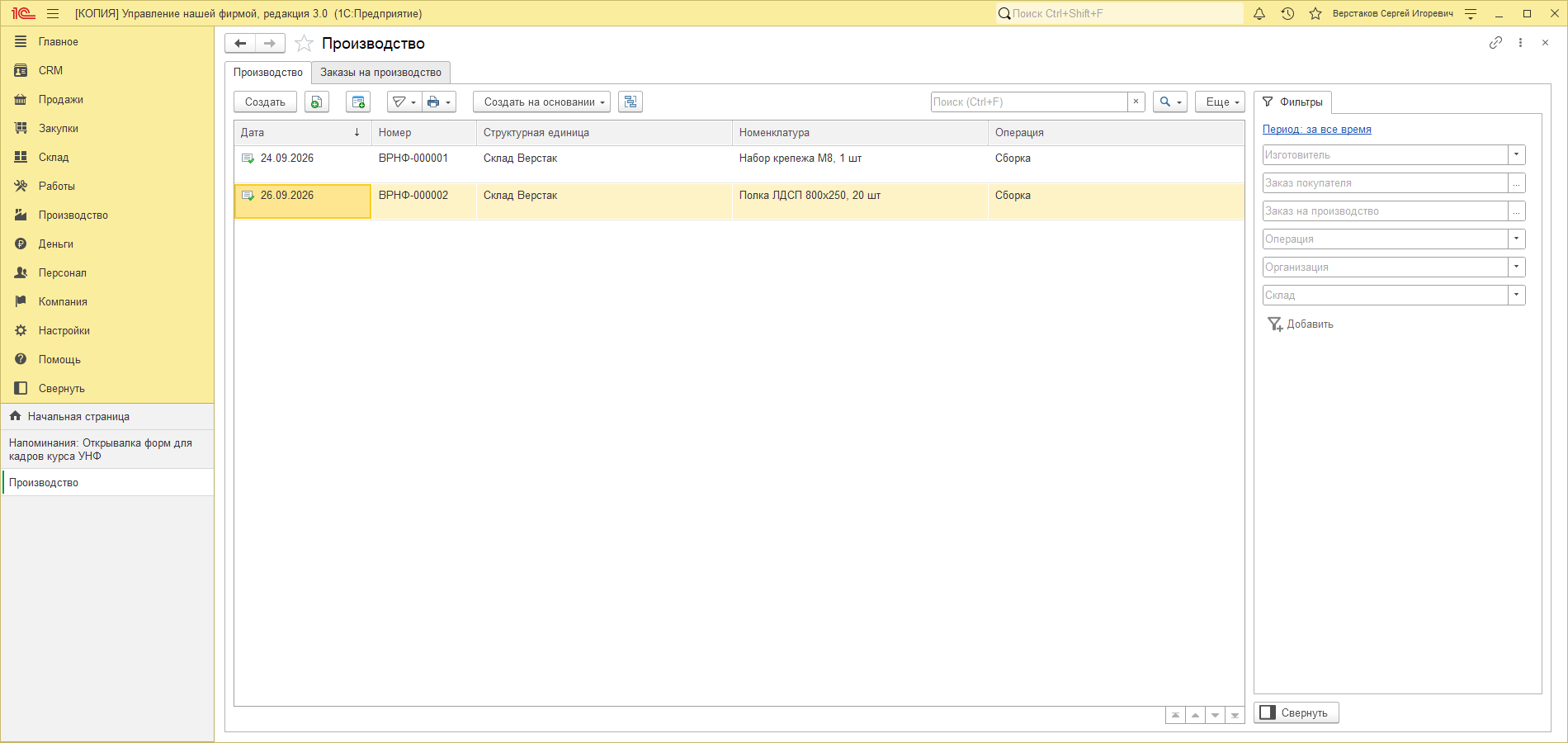Screen dimensions: 1568x743
Task: Open the history clock icon
Action: 1287,13
